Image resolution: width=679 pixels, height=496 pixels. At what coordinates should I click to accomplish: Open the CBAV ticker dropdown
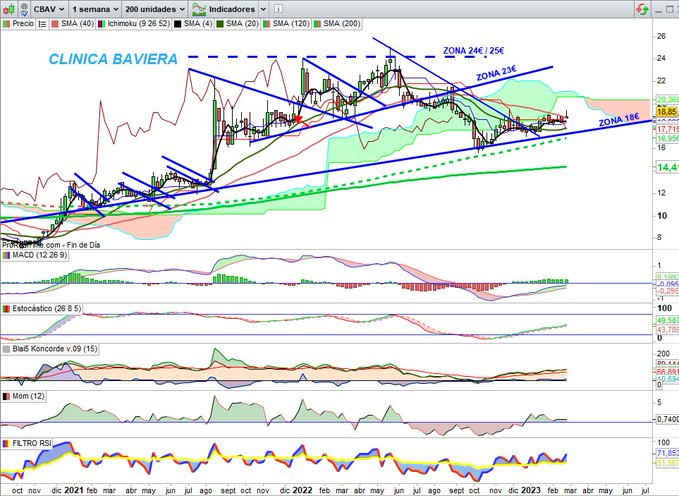49,9
